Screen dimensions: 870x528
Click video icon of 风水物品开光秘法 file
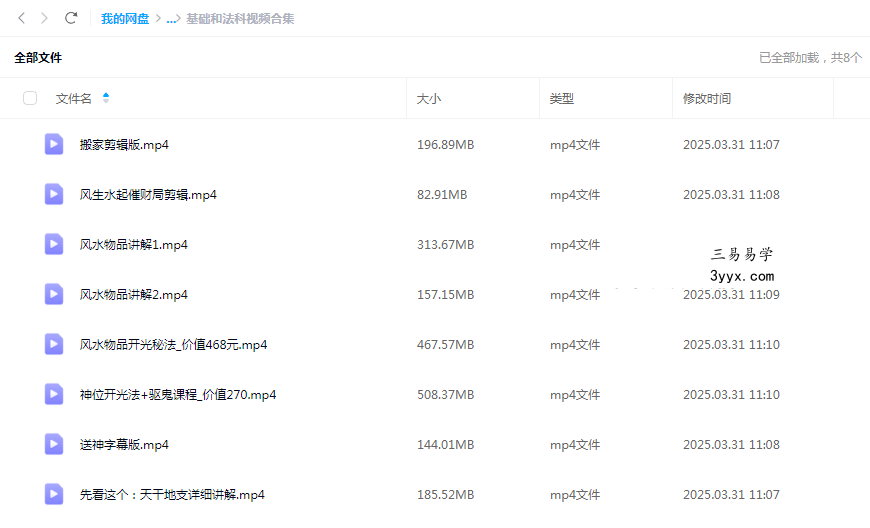coord(54,344)
